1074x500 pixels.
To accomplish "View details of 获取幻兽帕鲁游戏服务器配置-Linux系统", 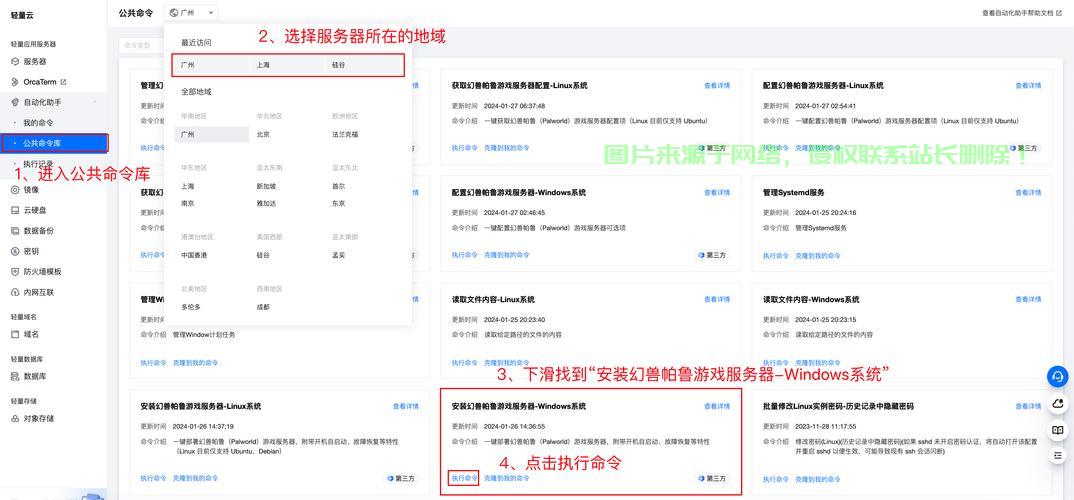I will tap(717, 86).
